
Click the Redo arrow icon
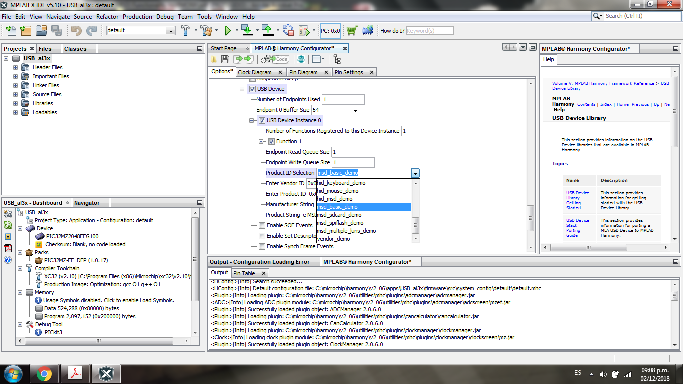coord(92,31)
